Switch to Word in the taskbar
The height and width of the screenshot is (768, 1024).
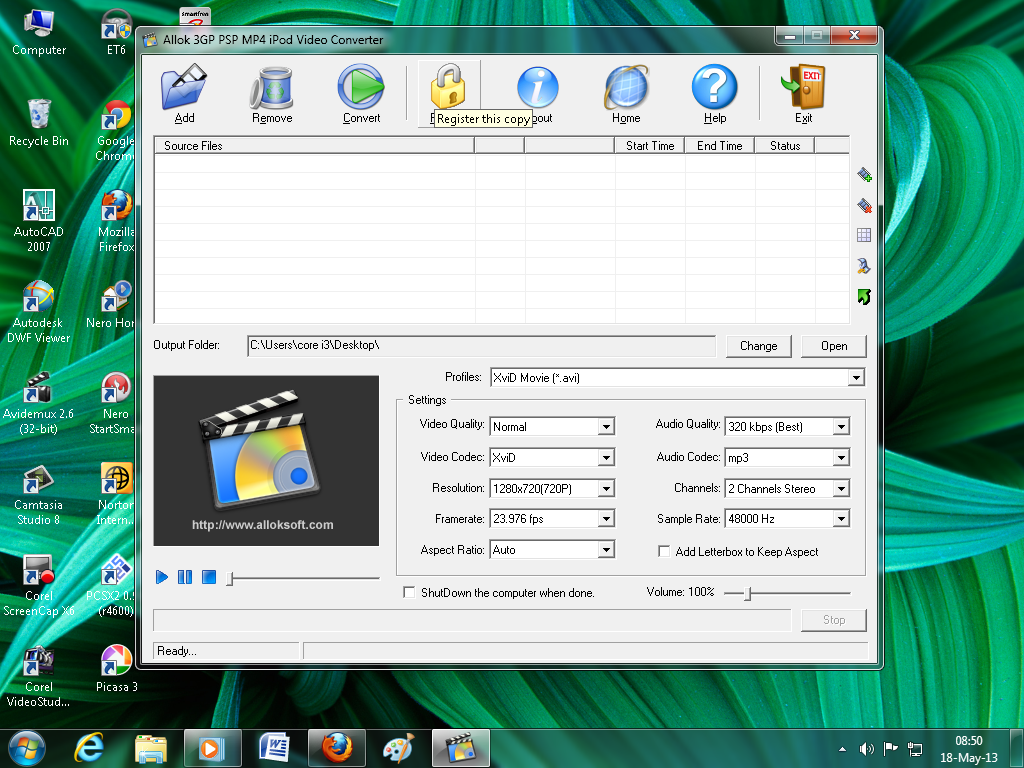(274, 748)
